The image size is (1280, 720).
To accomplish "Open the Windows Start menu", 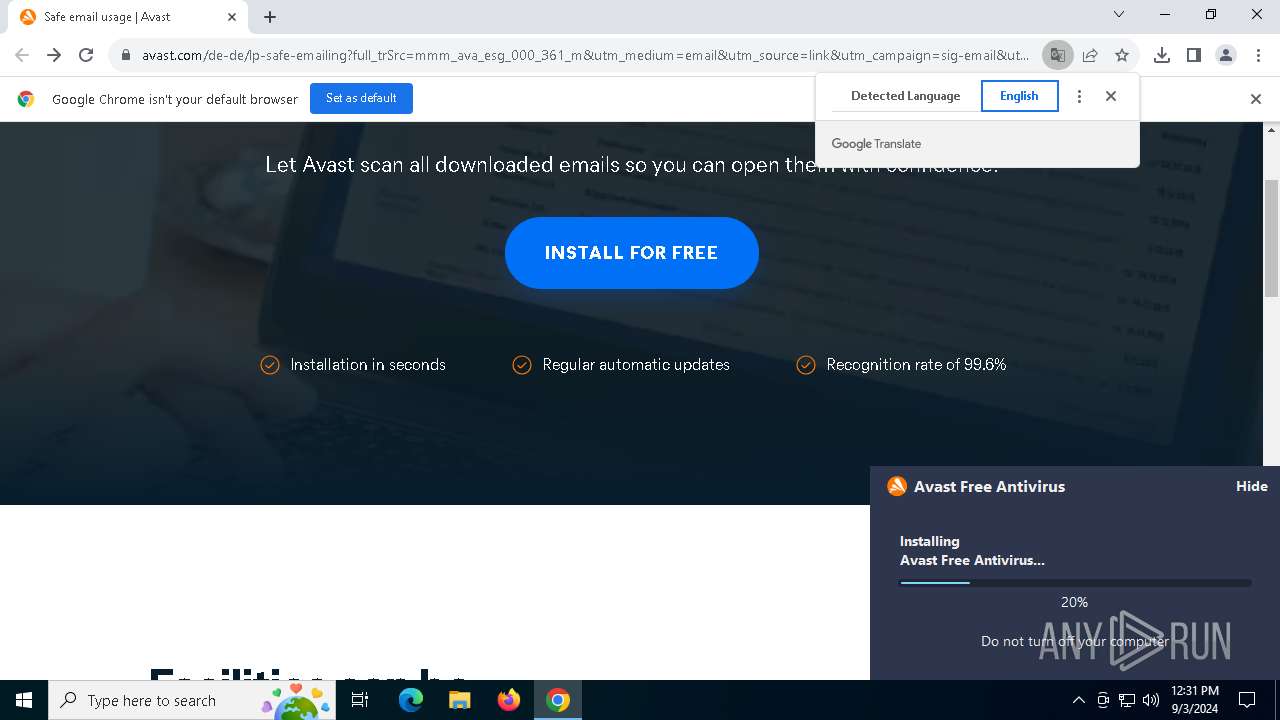I will click(24, 700).
